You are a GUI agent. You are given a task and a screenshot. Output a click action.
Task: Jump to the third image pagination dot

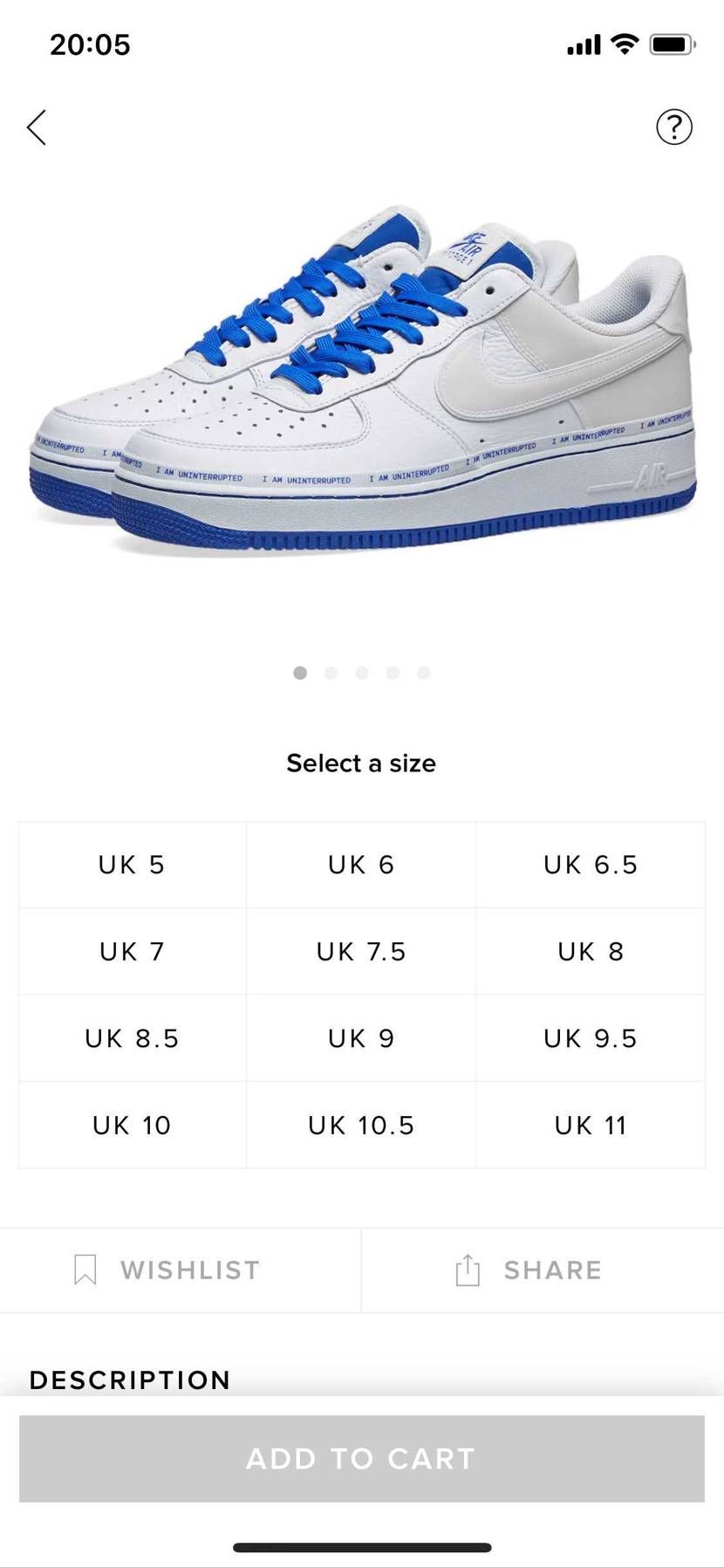point(362,673)
